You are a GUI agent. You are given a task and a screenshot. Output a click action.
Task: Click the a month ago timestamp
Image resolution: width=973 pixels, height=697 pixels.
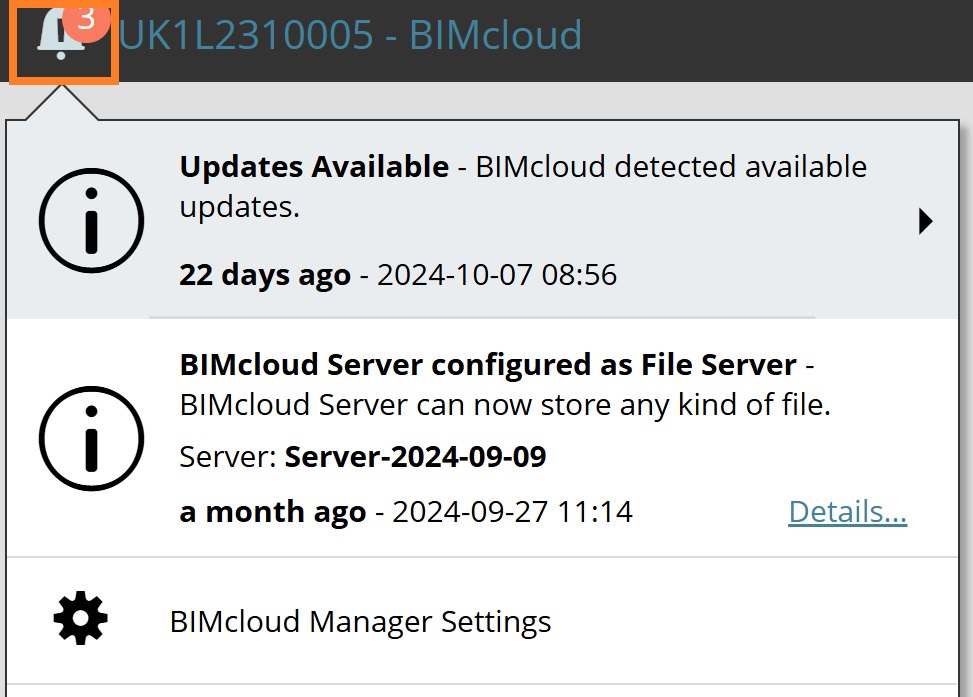pyautogui.click(x=273, y=513)
